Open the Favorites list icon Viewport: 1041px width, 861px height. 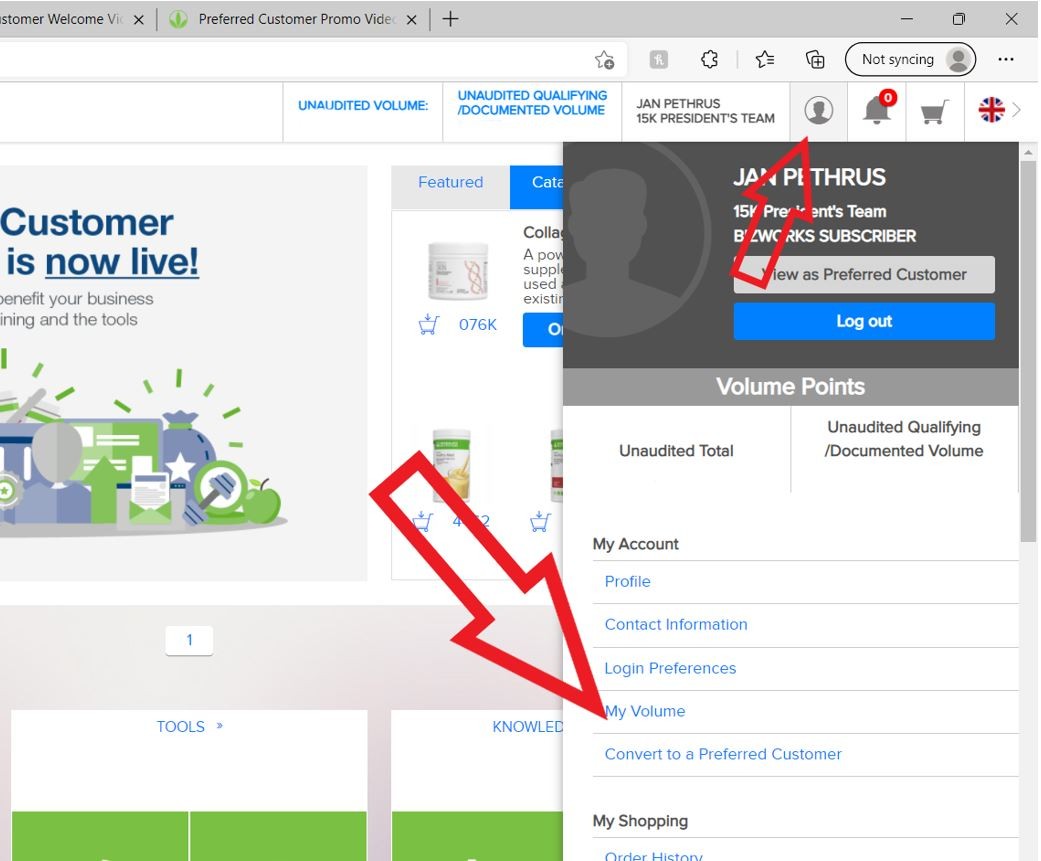coord(765,60)
